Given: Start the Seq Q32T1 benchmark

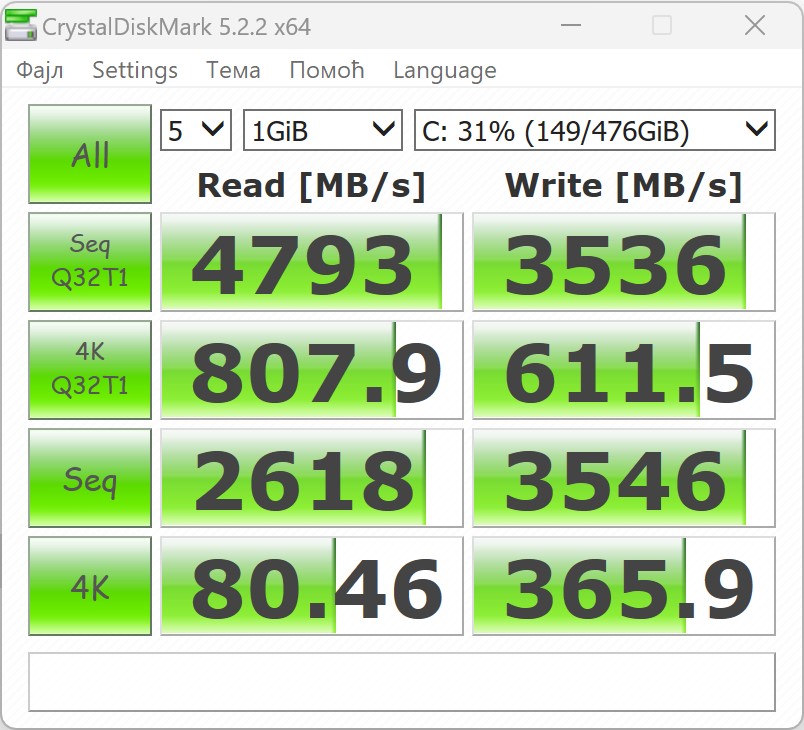Looking at the screenshot, I should [x=90, y=262].
